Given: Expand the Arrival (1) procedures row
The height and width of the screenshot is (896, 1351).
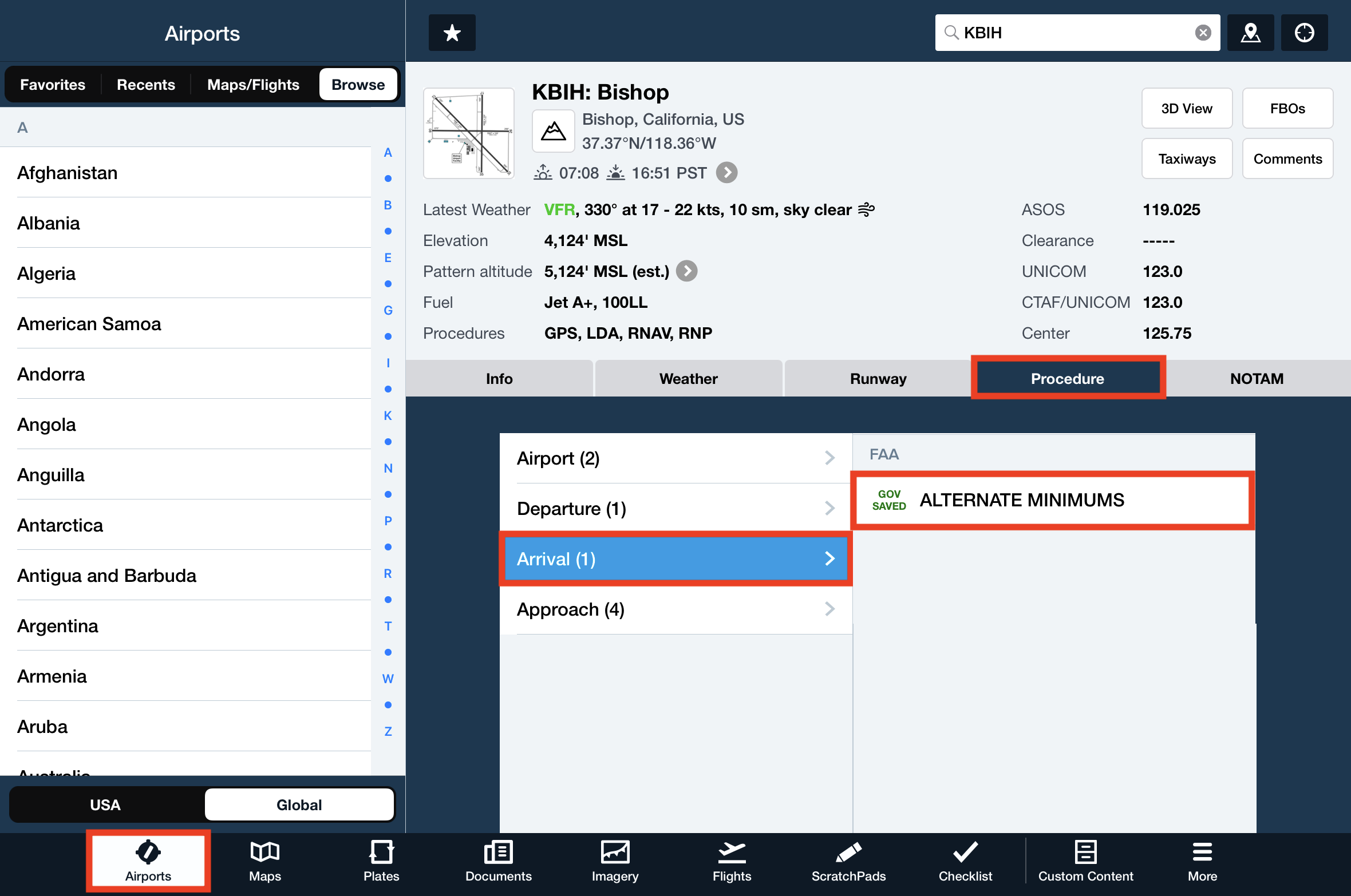Looking at the screenshot, I should click(676, 559).
